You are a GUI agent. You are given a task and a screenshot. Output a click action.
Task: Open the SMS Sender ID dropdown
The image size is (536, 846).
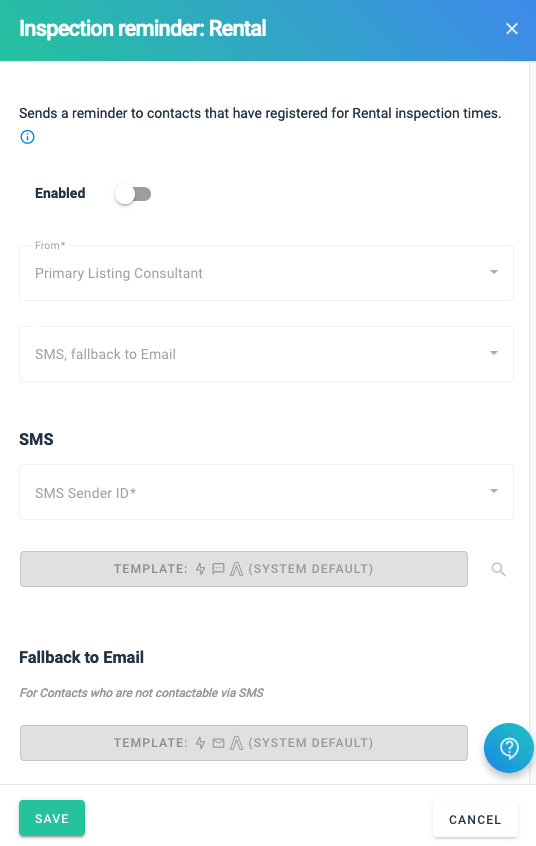pyautogui.click(x=266, y=492)
